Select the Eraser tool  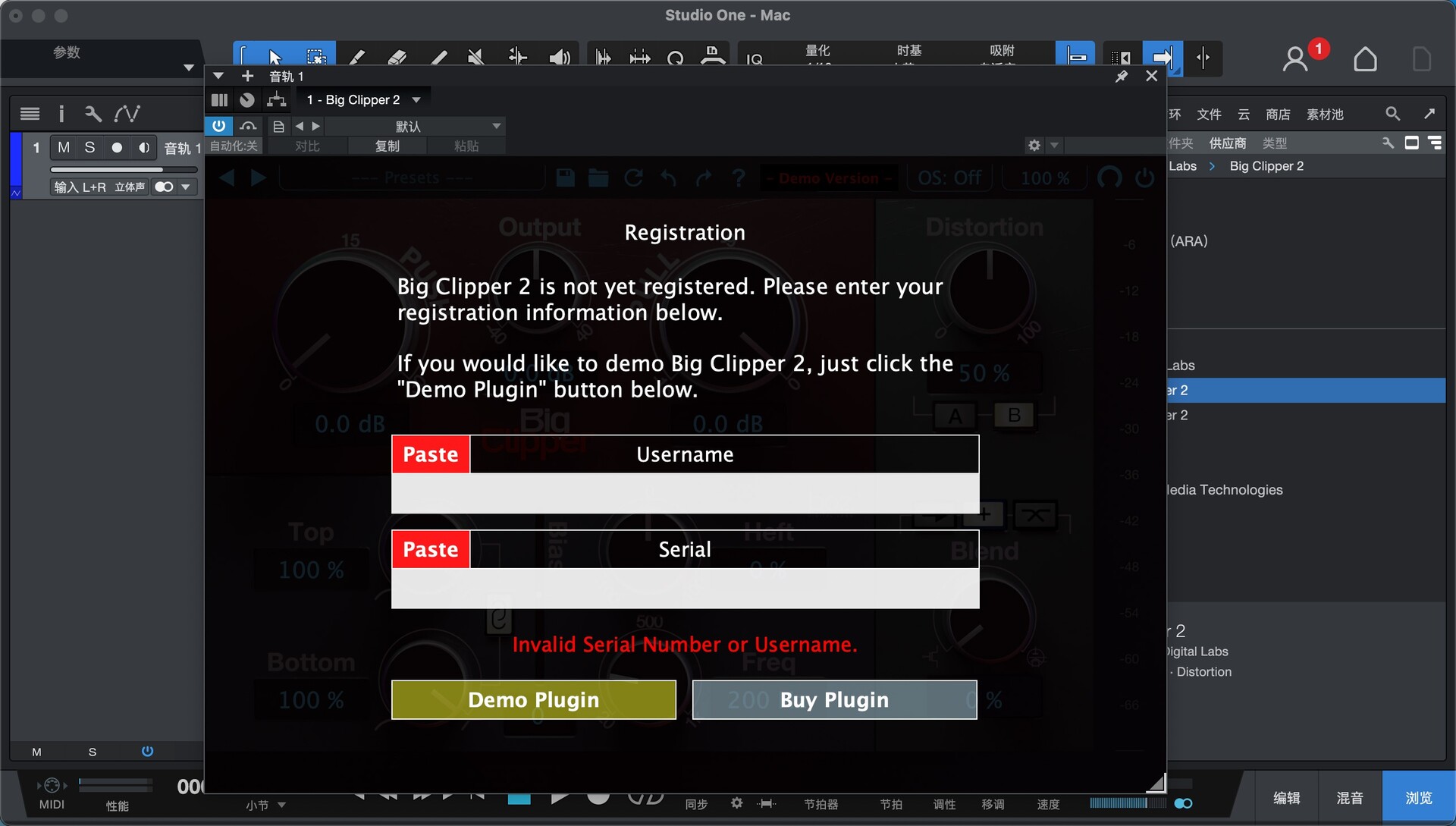[x=397, y=58]
